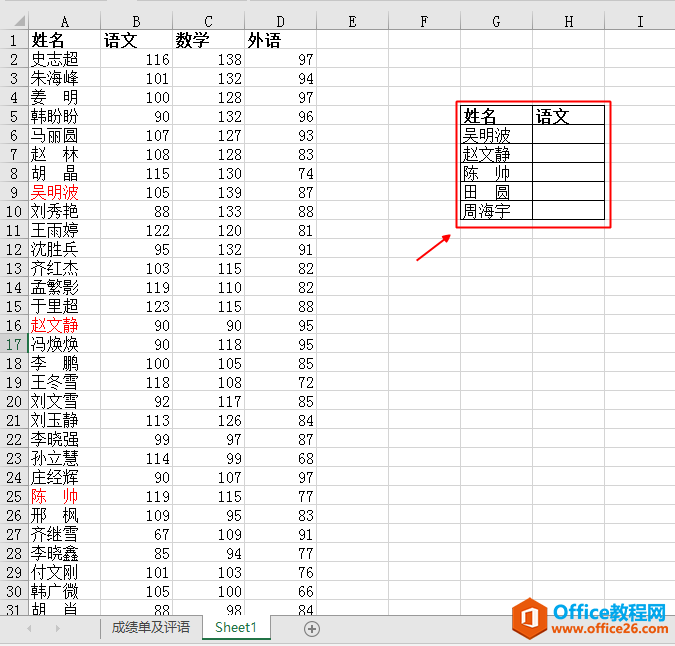Click 语文 score 123 for 于里超
Image resolution: width=675 pixels, height=646 pixels.
click(136, 306)
